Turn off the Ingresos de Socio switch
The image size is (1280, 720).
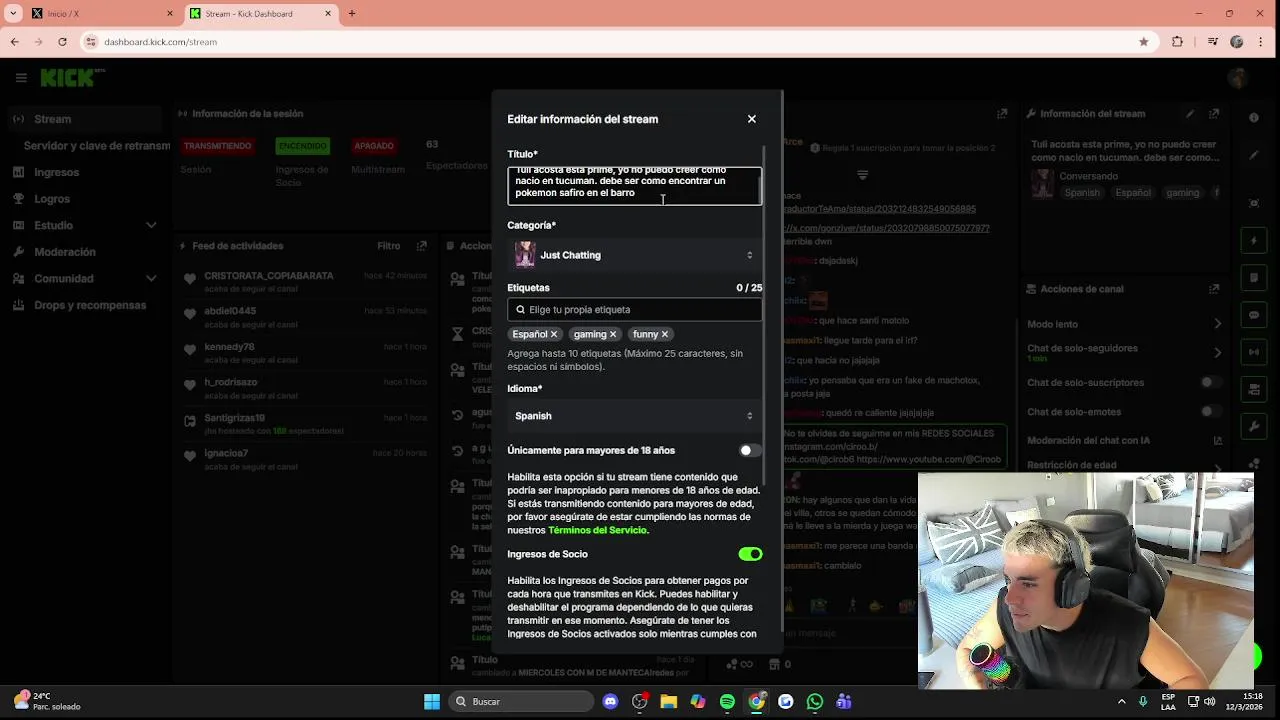pyautogui.click(x=750, y=554)
